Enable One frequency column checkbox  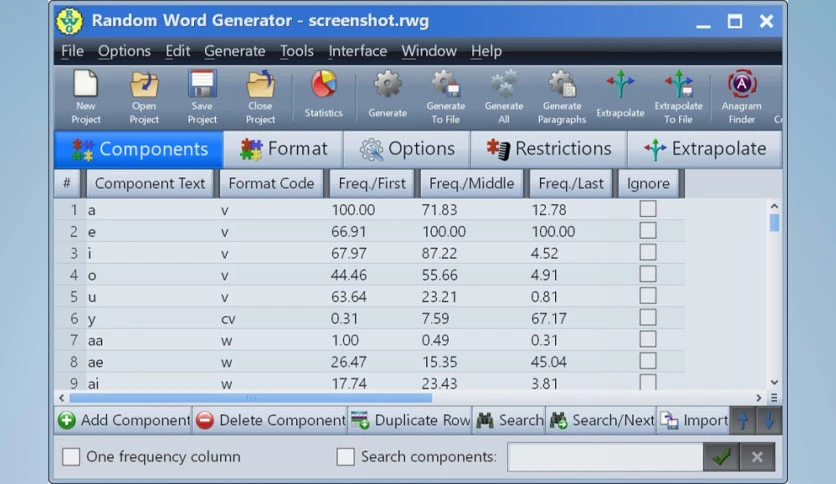(71, 457)
